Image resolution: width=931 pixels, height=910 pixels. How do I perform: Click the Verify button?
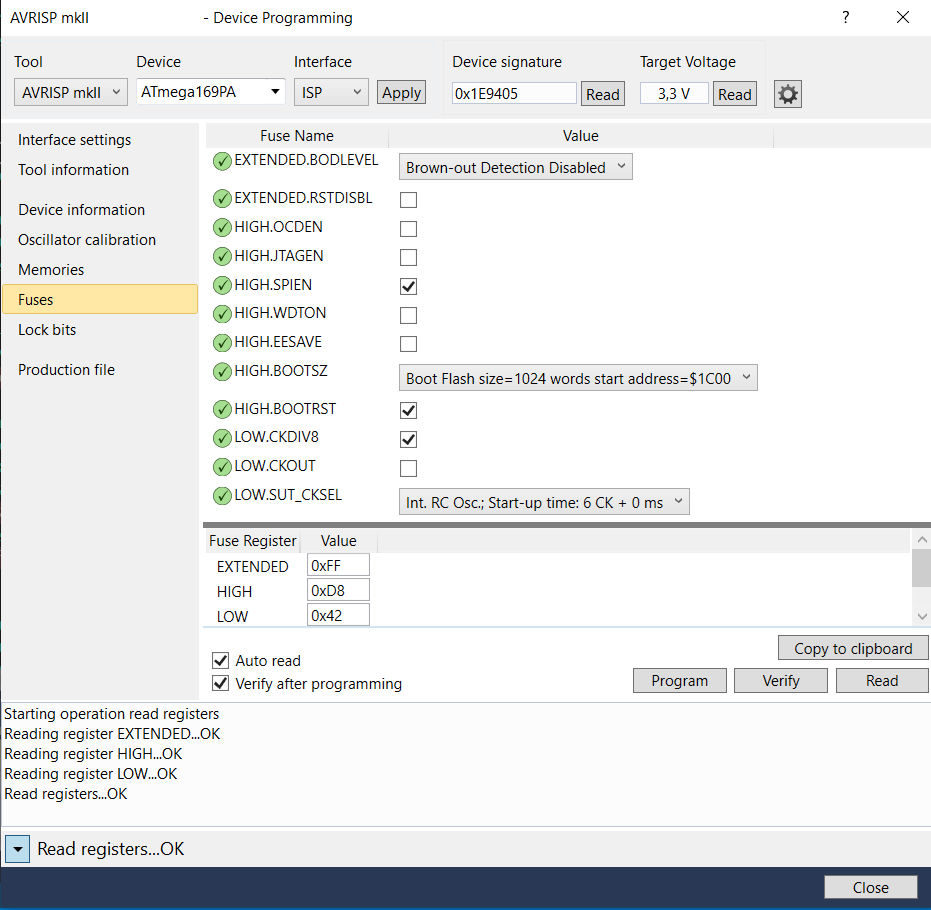781,680
